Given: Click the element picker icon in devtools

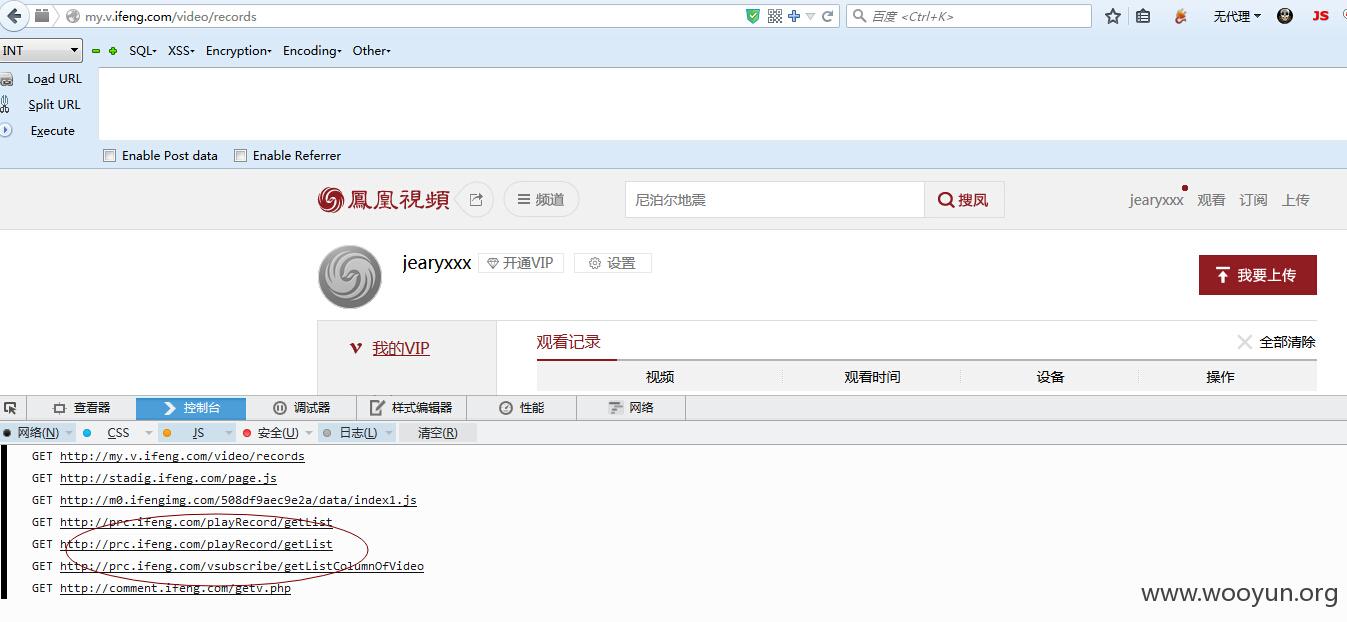Looking at the screenshot, I should 10,408.
